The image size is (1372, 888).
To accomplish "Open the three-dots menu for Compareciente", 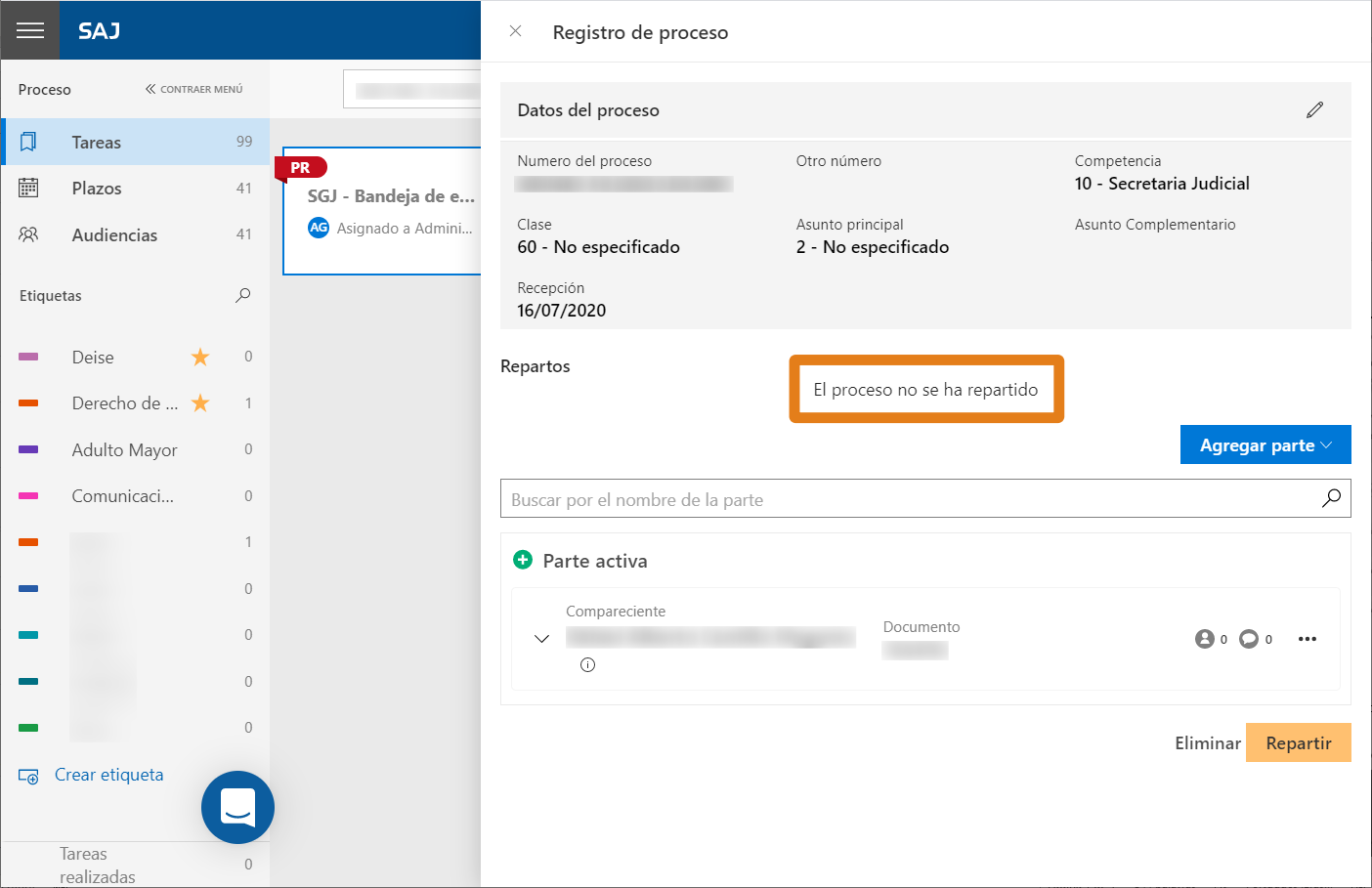I will point(1308,639).
